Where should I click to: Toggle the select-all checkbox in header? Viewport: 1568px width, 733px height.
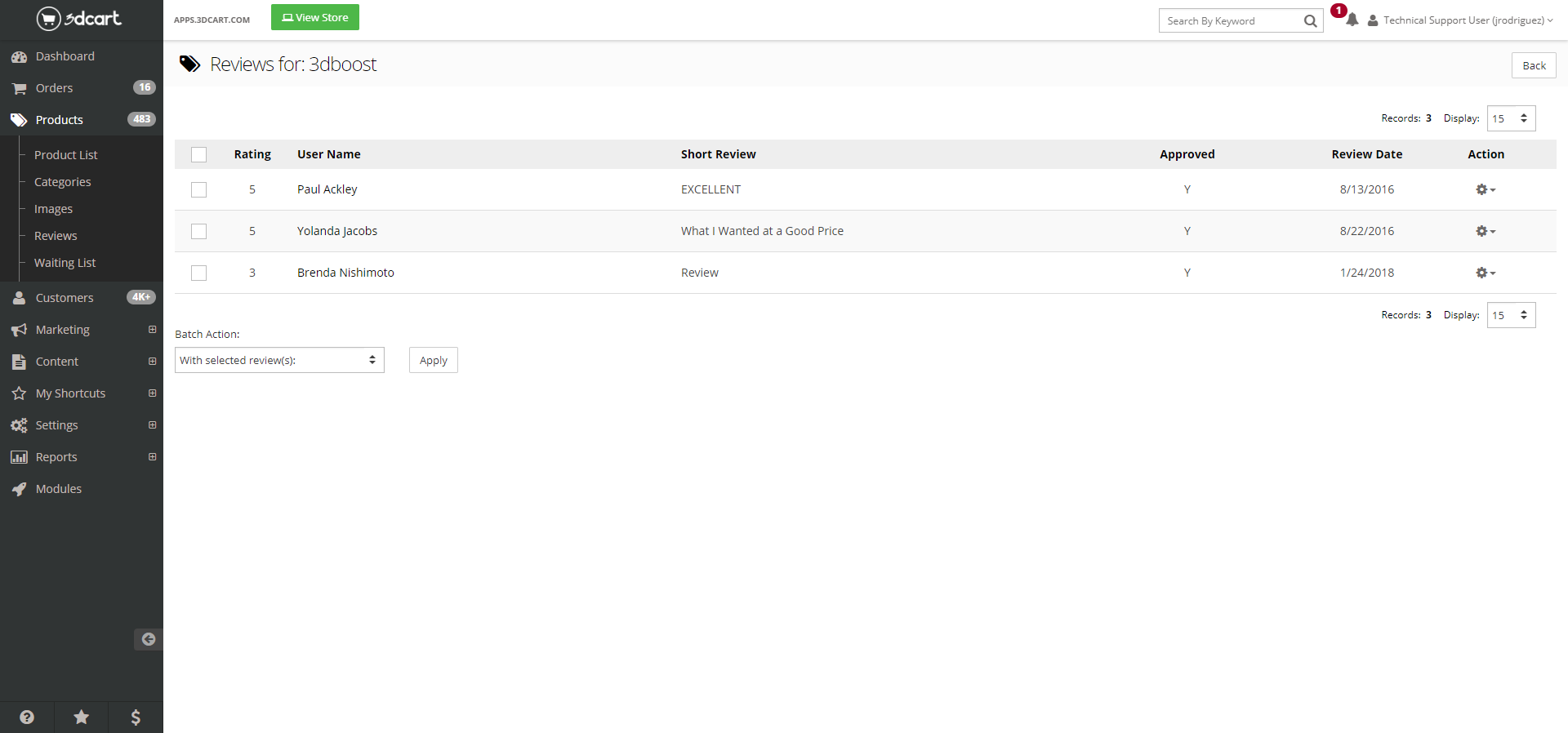(x=198, y=154)
